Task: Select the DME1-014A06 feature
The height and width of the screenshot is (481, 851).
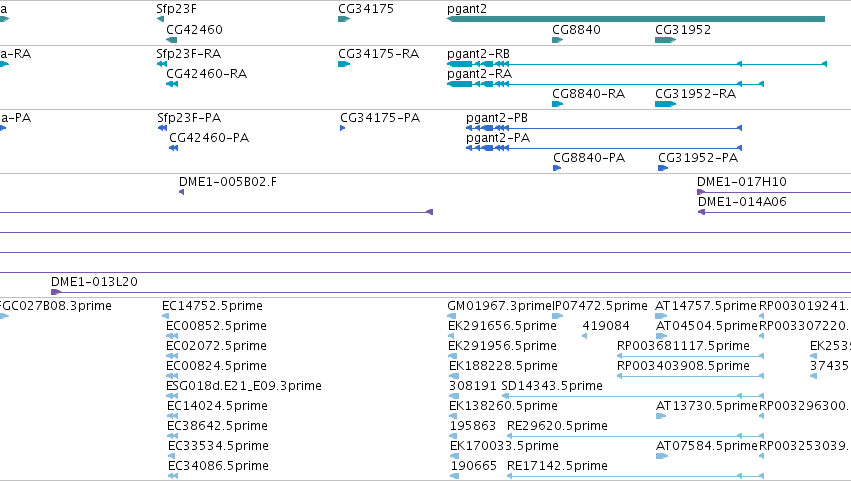Action: coord(774,212)
